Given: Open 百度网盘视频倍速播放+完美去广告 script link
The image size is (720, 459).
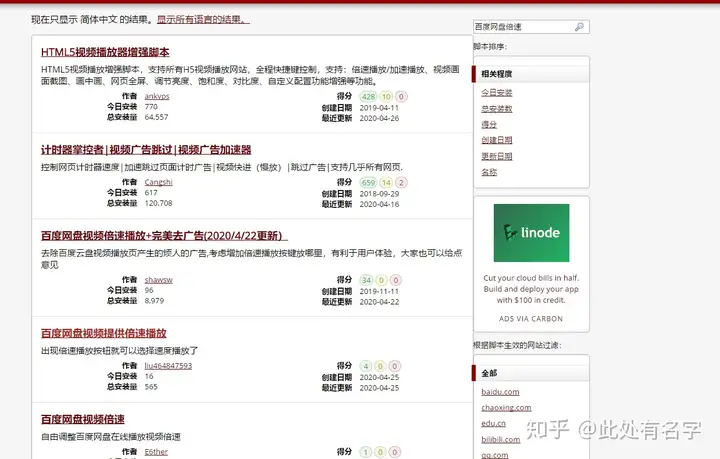Looking at the screenshot, I should [x=164, y=236].
